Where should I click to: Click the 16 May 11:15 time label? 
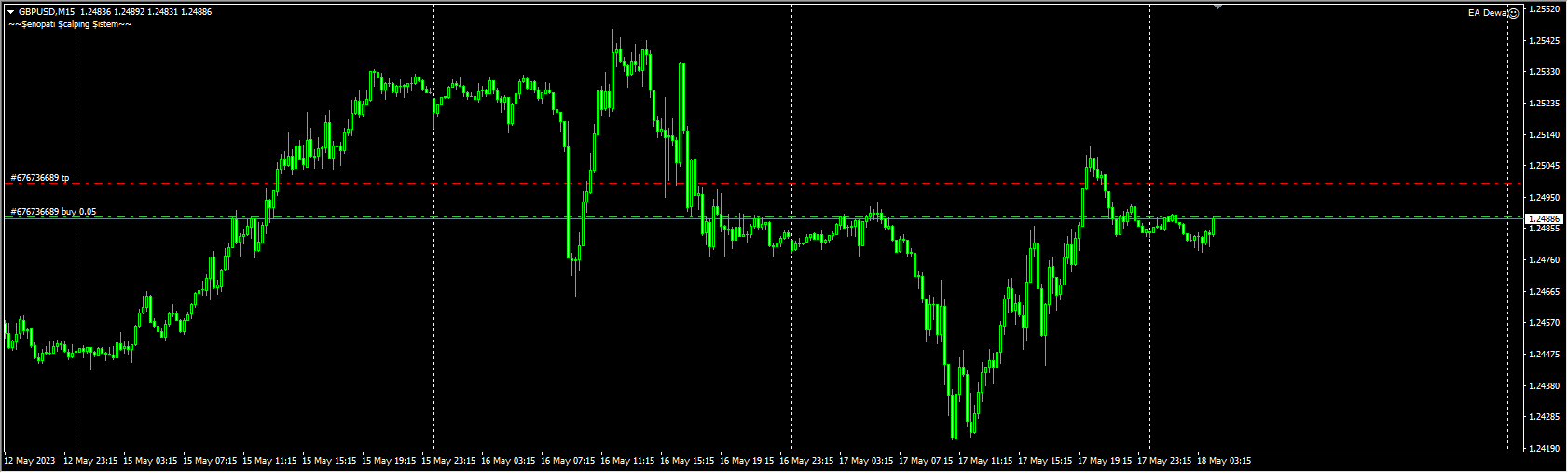point(627,461)
